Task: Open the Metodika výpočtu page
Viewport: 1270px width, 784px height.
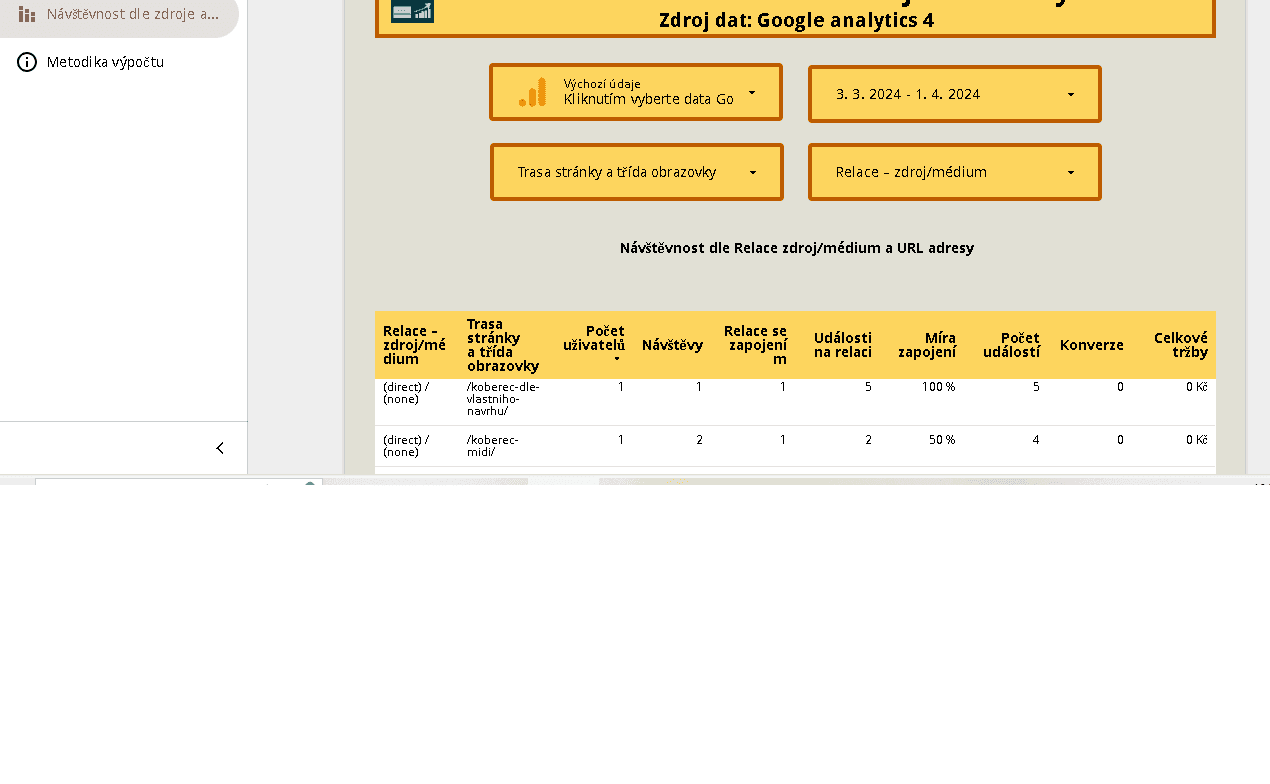Action: click(105, 62)
